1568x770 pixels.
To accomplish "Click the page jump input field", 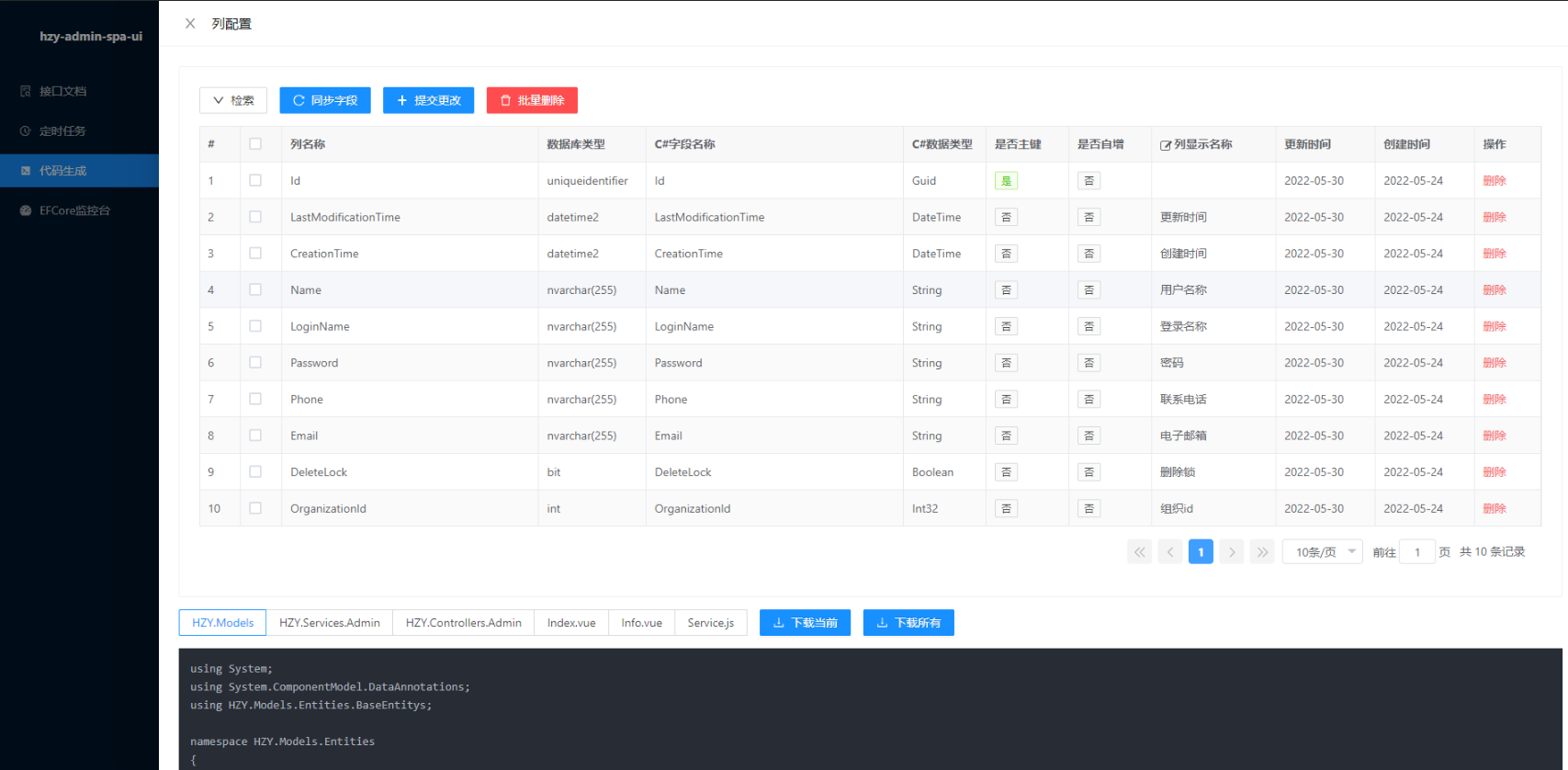I will (x=1417, y=552).
